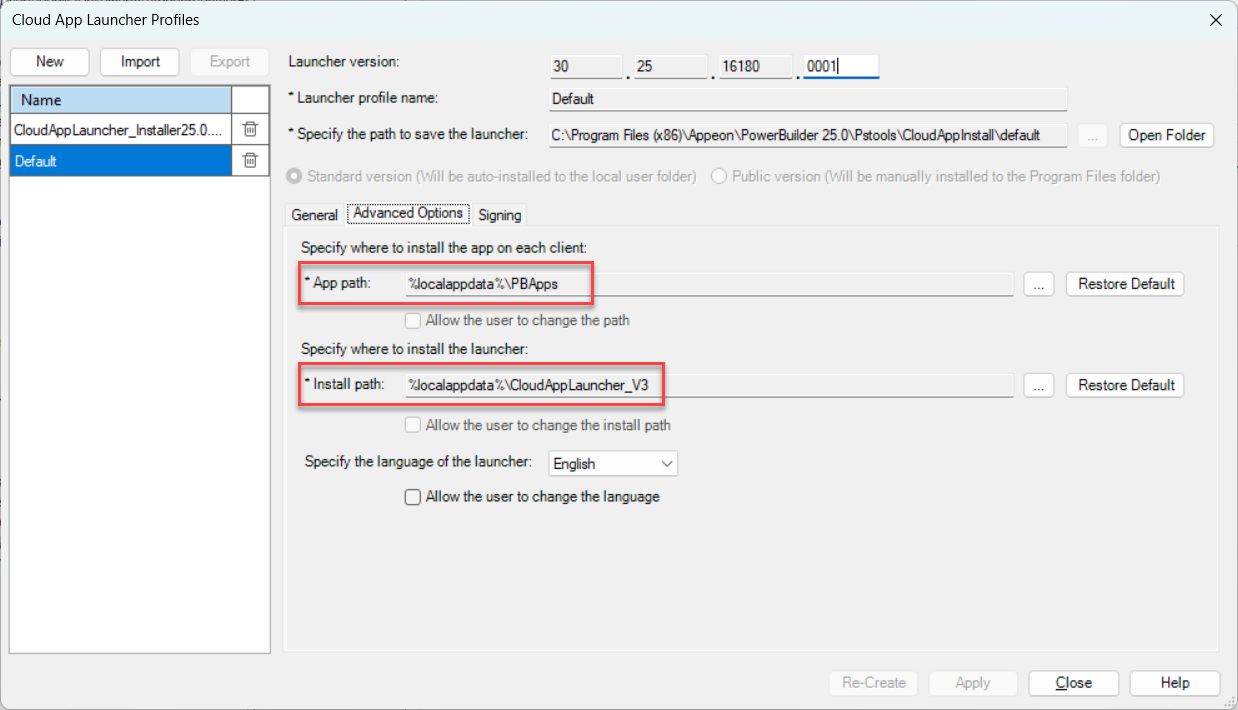Click the Import button
This screenshot has width=1238, height=710.
tap(140, 62)
